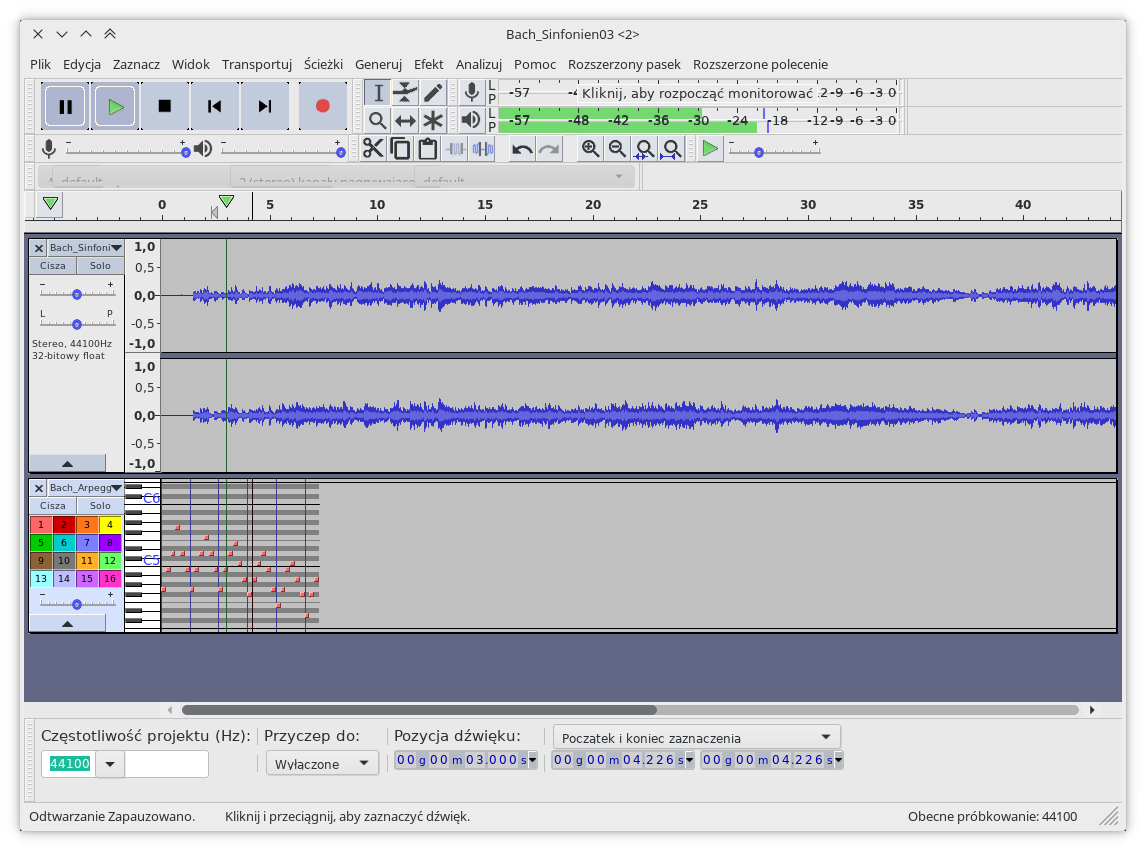This screenshot has height=851, width=1146.
Task: Open project rate dropdown arrow
Action: 110,764
